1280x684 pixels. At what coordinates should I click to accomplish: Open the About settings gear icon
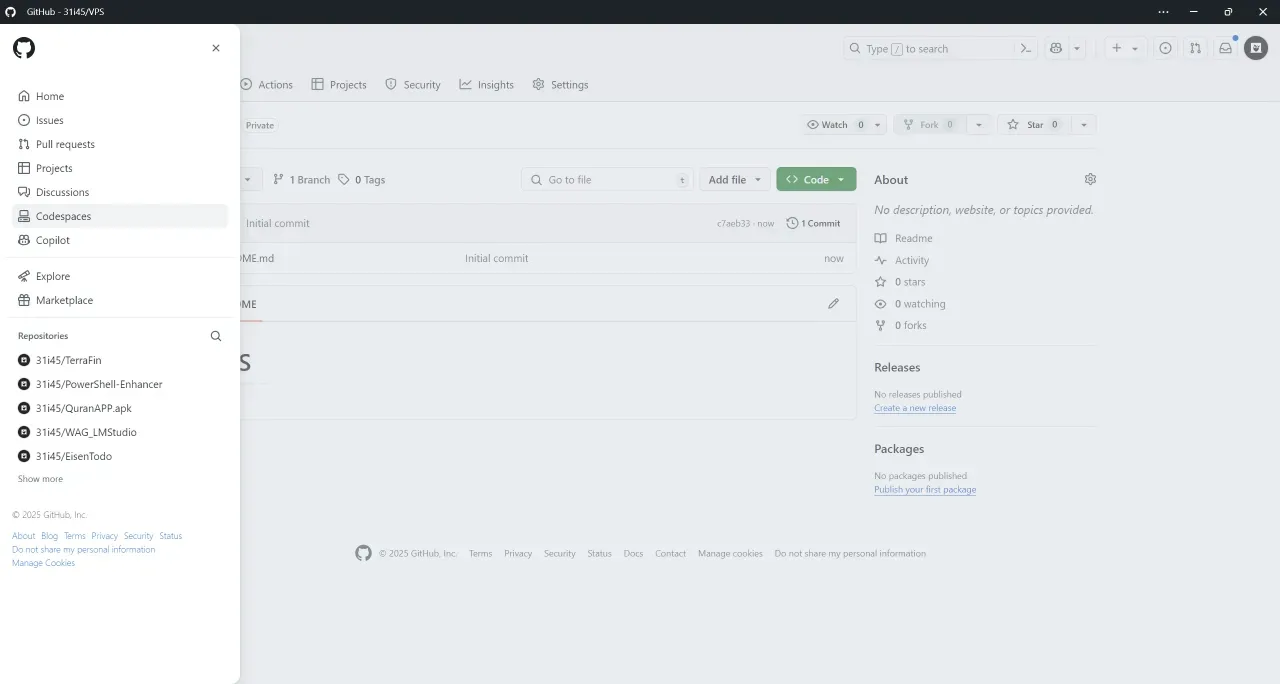[1090, 179]
